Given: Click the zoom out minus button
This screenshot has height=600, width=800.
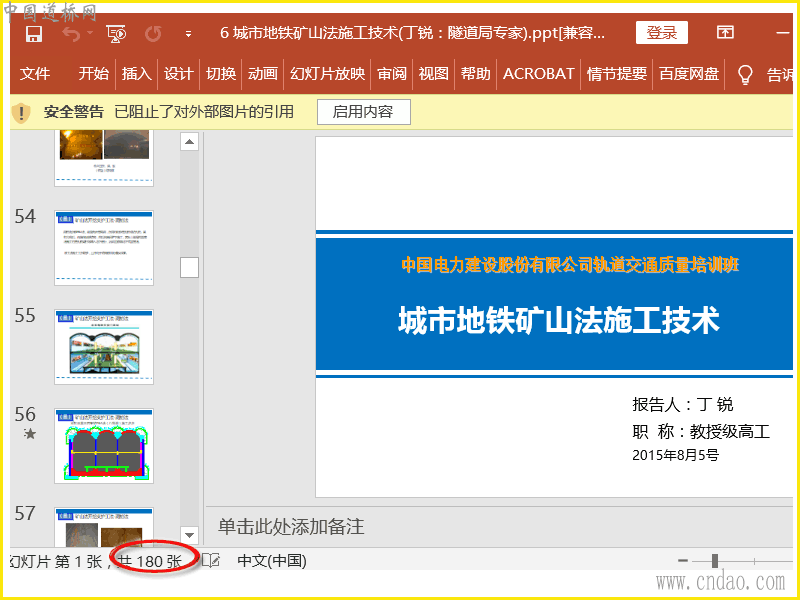Looking at the screenshot, I should (683, 561).
